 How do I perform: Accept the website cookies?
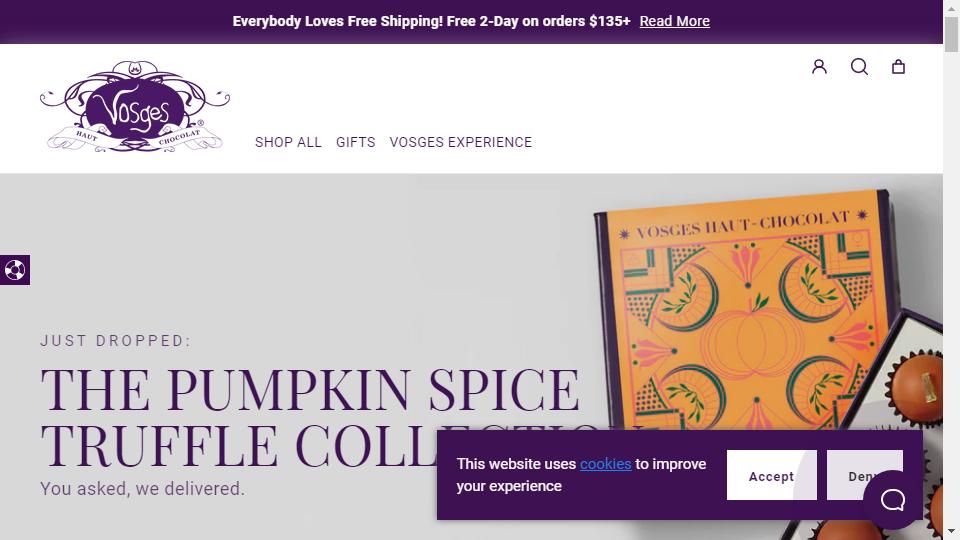[x=771, y=476]
